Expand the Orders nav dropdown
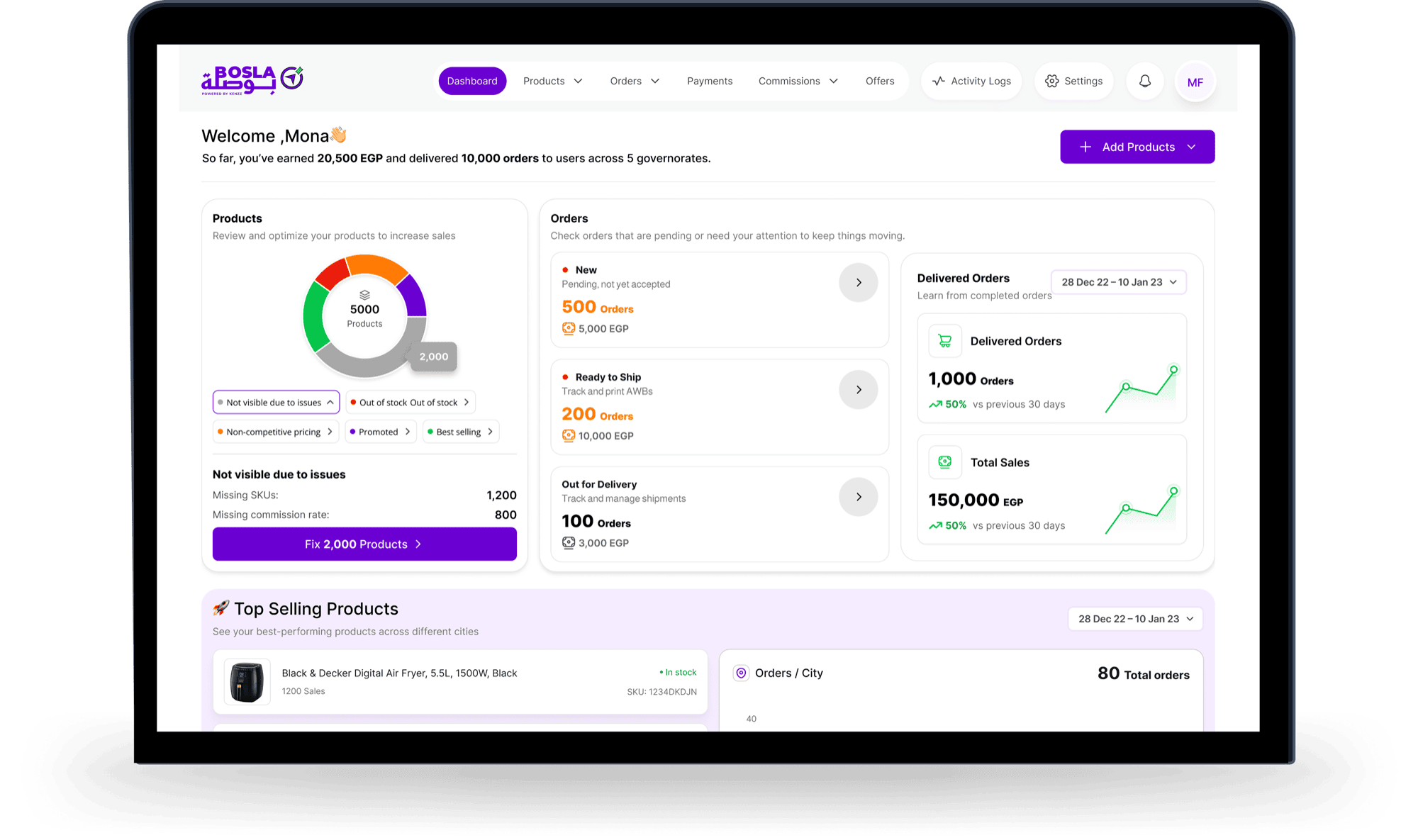 (x=655, y=81)
